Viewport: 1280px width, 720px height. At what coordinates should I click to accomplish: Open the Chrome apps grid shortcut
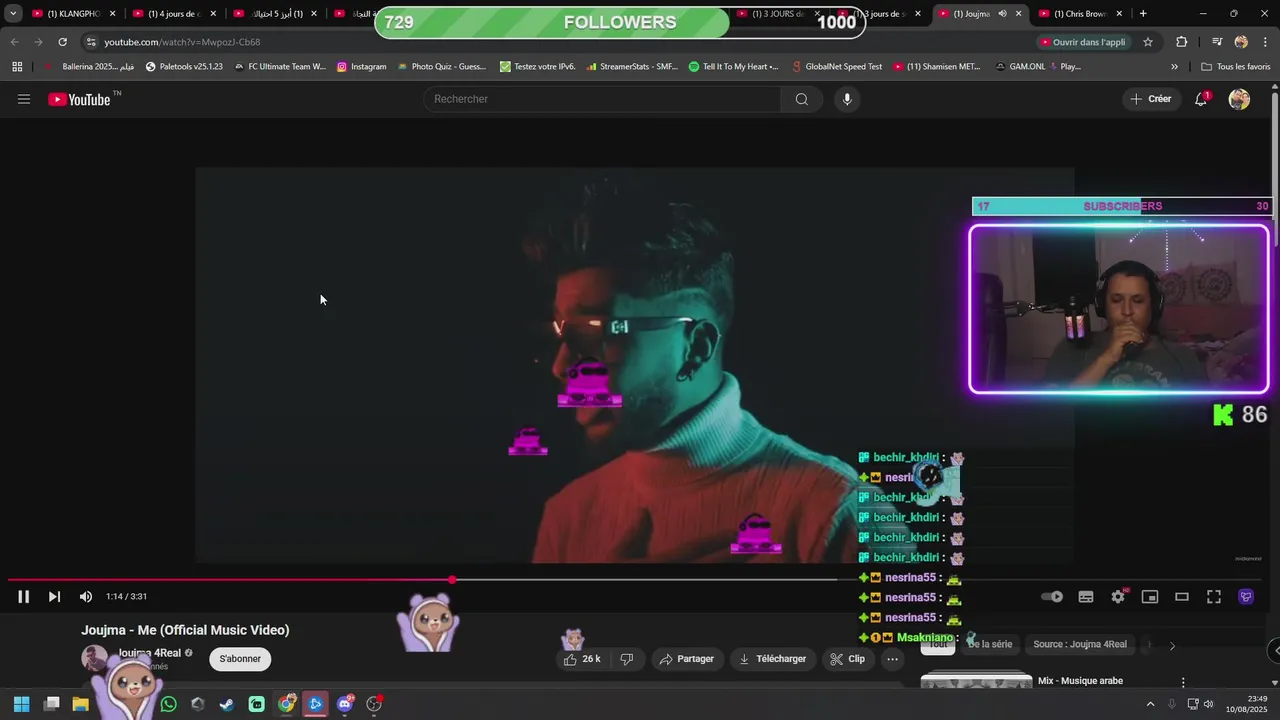17,67
